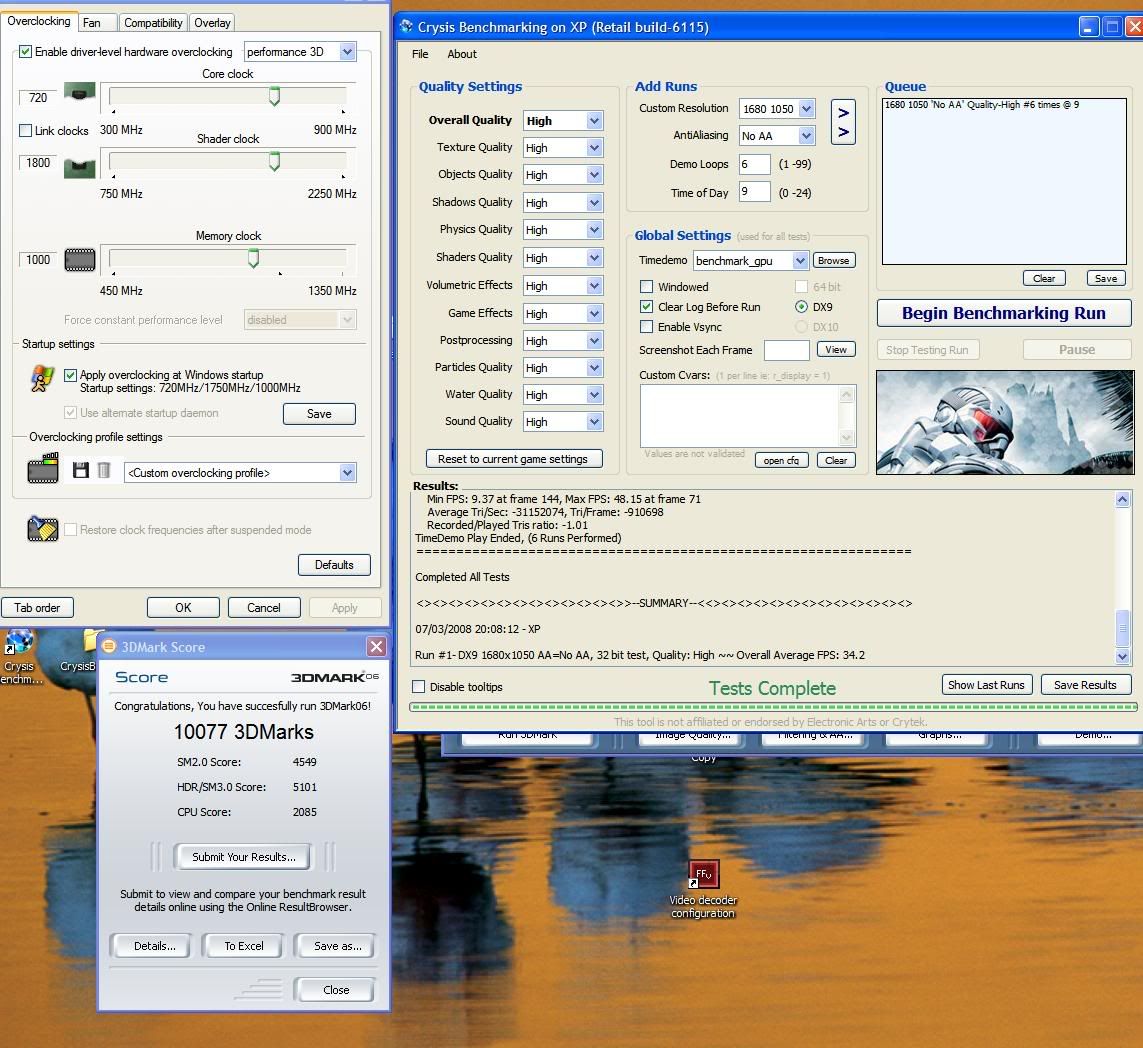Click the Custom Cvars text area

coord(747,415)
